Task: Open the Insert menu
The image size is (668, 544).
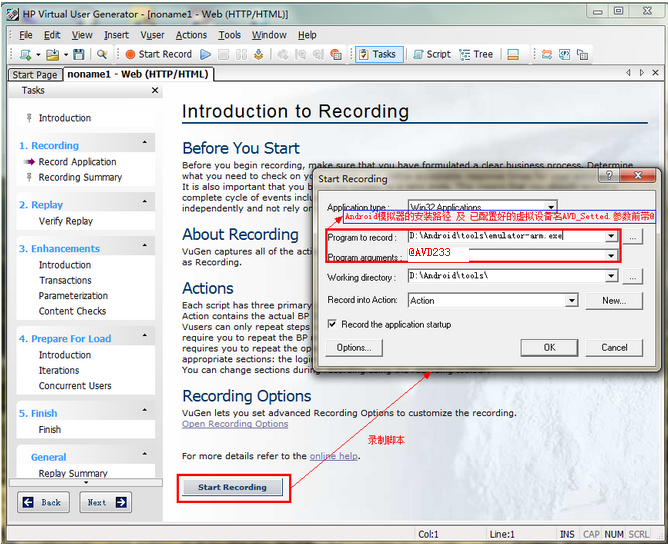Action: tap(116, 35)
